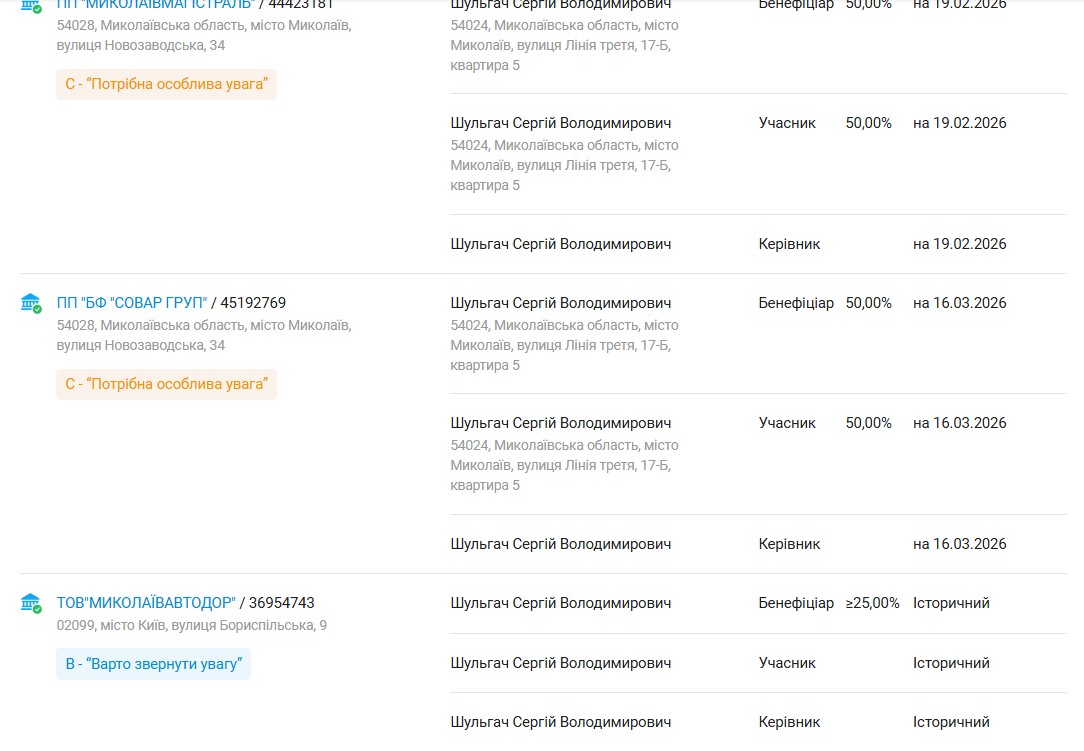
Task: Open the ПП "БФ "СОВАР ГРУП" company link
Action: 132,303
